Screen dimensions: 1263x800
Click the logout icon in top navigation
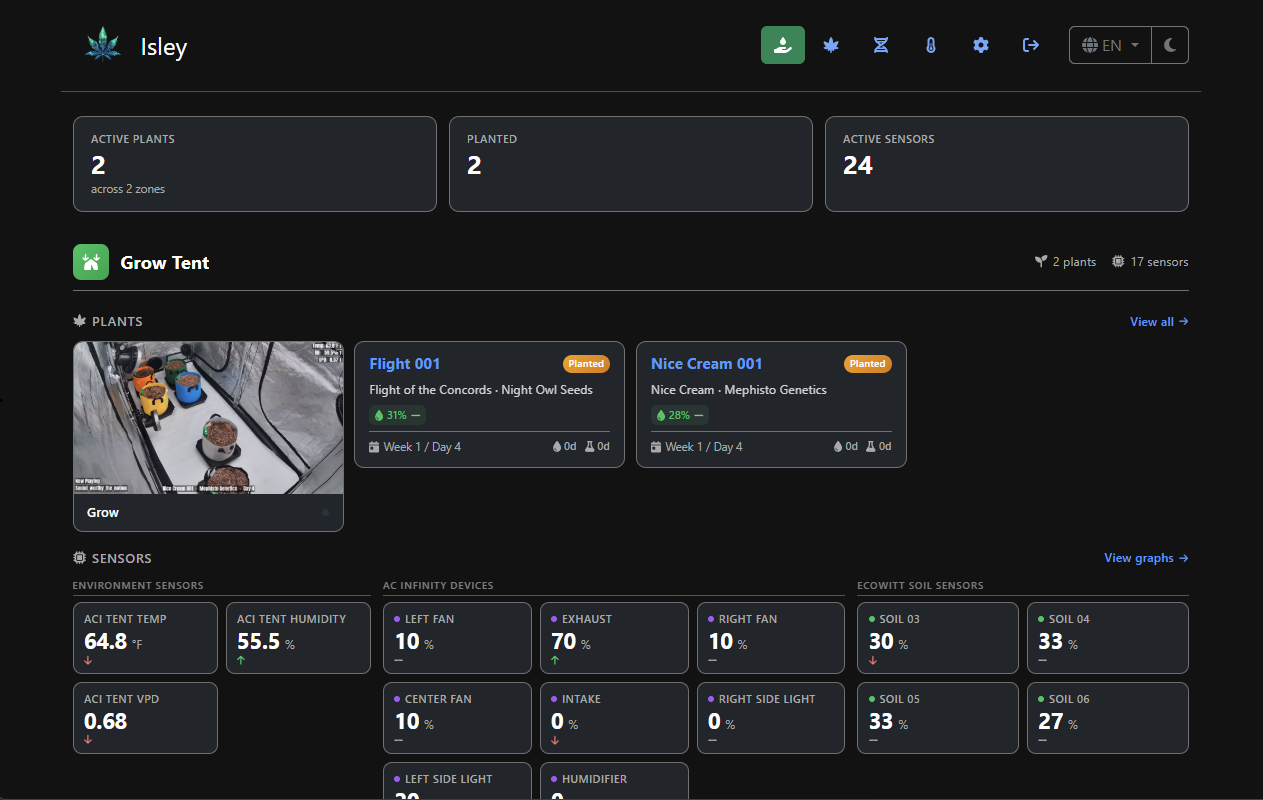tap(1030, 44)
